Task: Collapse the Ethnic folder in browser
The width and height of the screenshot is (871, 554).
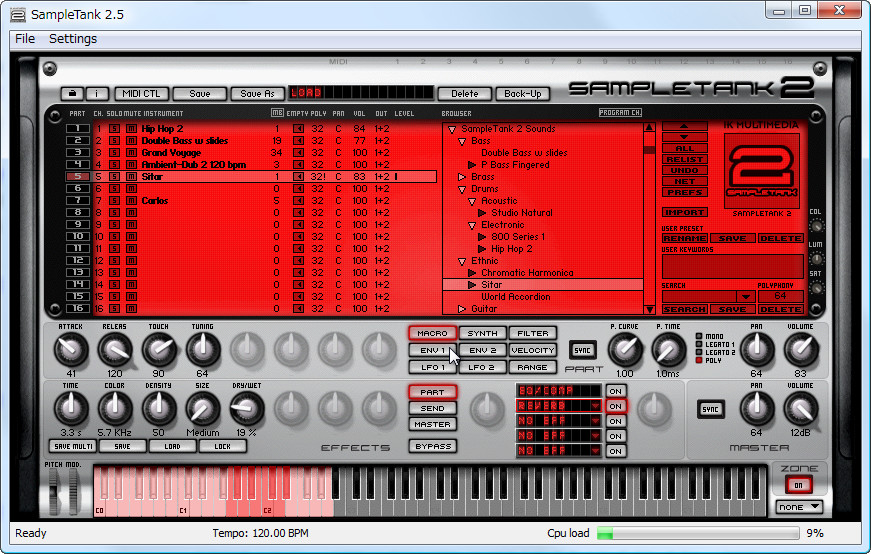Action: 462,261
